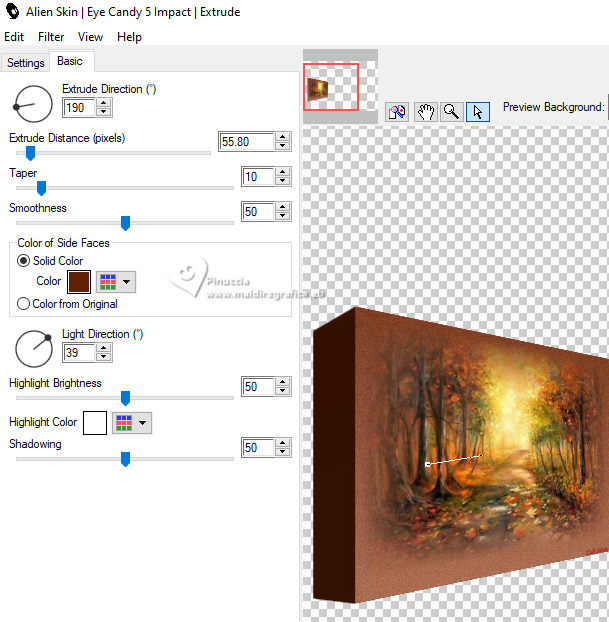Open the Help menu
The height and width of the screenshot is (622, 609).
pyautogui.click(x=129, y=37)
